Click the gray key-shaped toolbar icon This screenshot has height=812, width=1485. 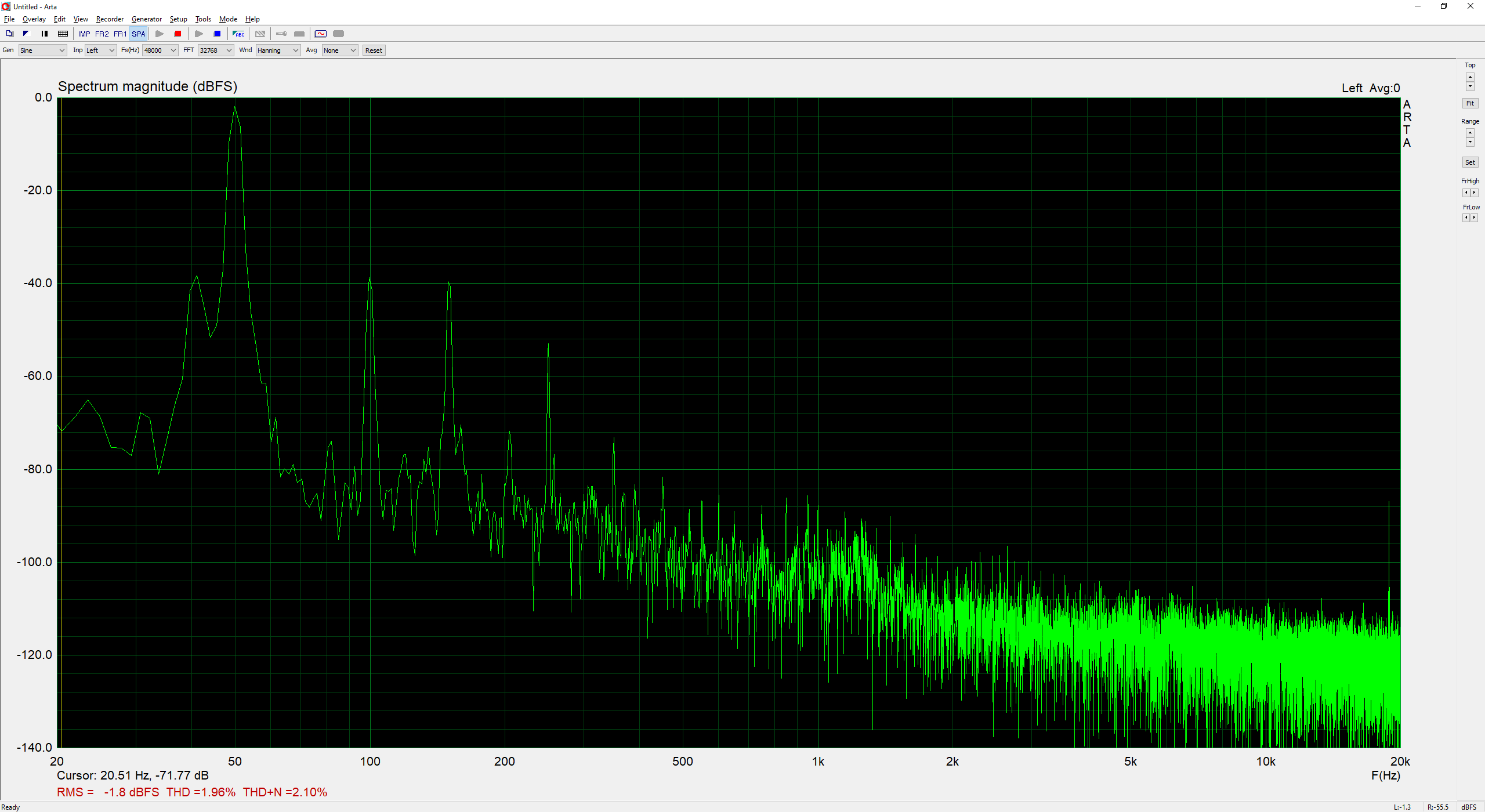click(281, 34)
